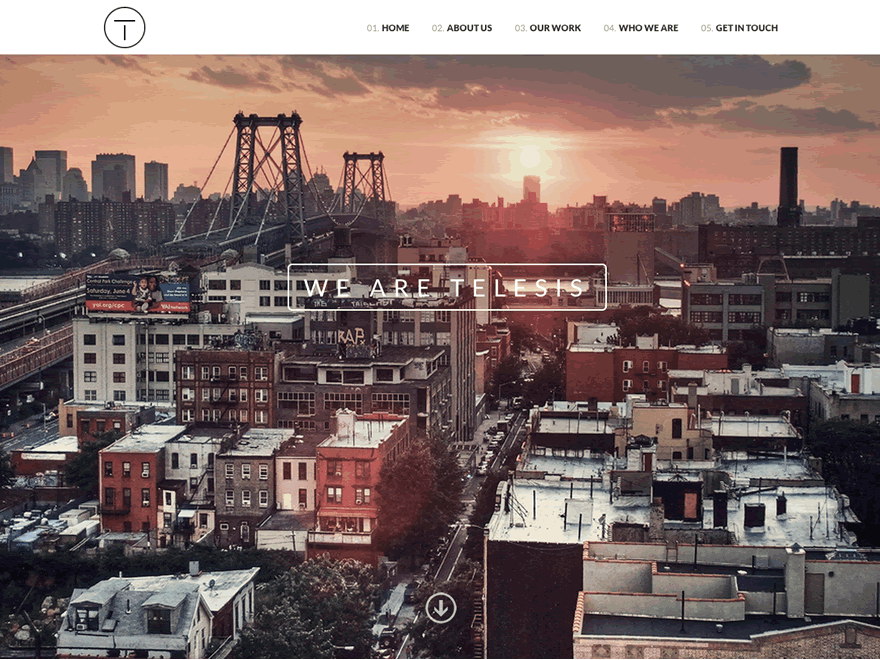
Task: Click the dark smokestack on skyline
Action: click(x=789, y=186)
